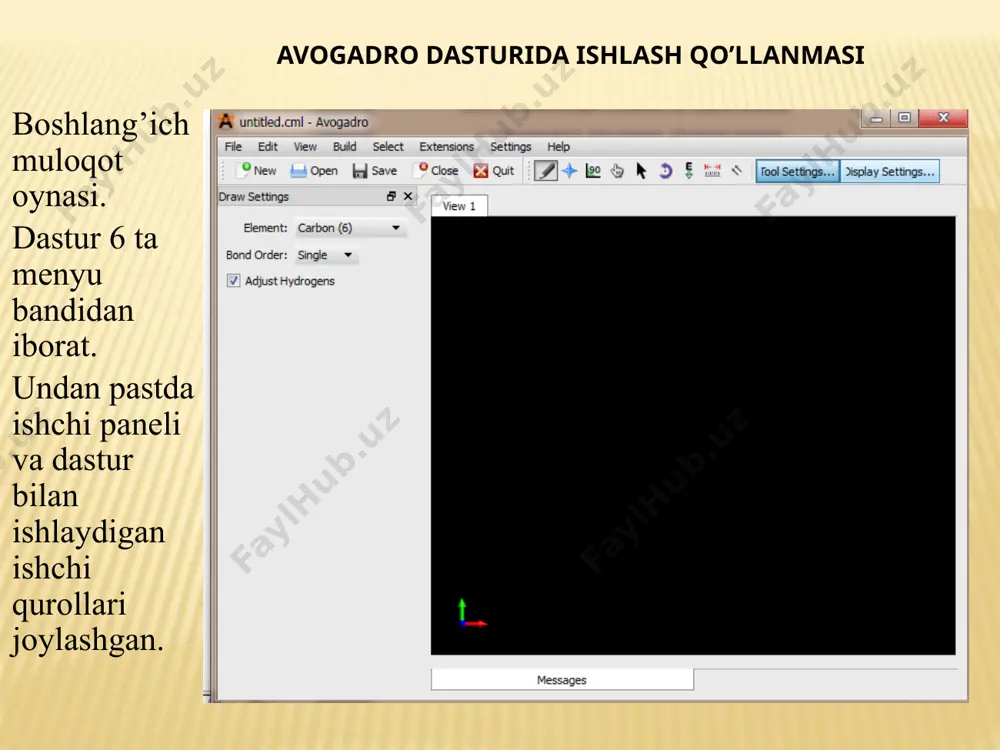Select the Measure tool
1000x750 pixels.
point(712,170)
